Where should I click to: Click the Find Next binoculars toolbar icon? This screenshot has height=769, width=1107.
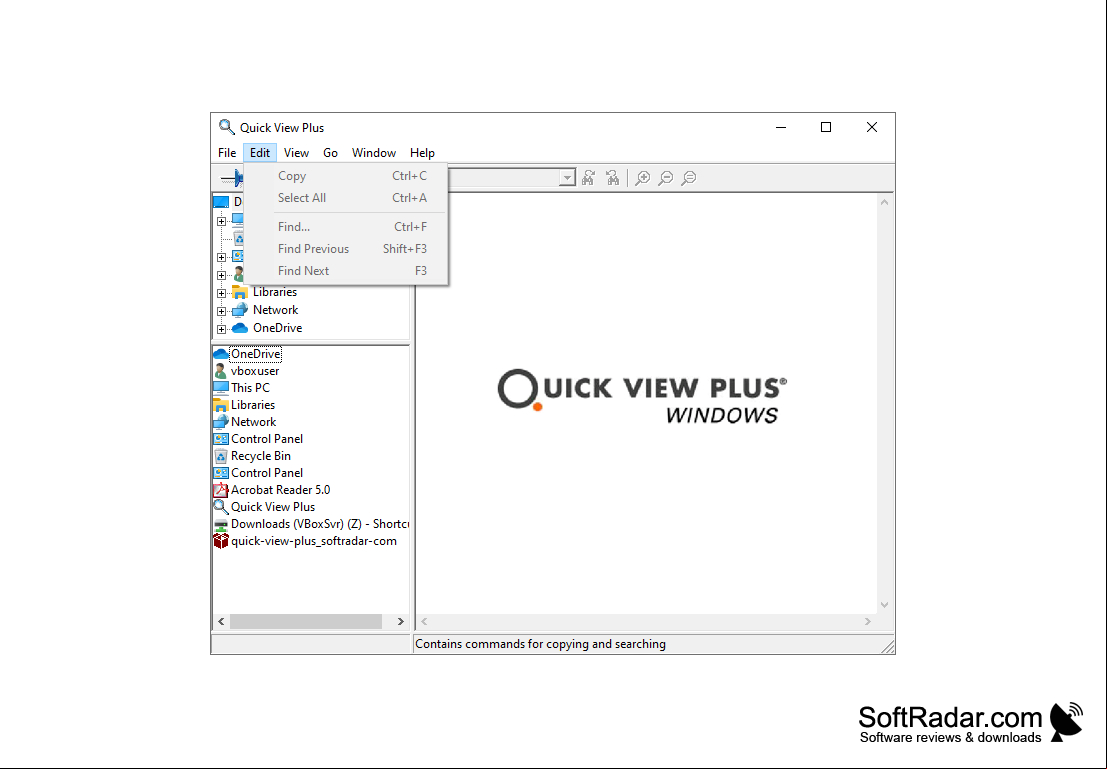pyautogui.click(x=588, y=178)
